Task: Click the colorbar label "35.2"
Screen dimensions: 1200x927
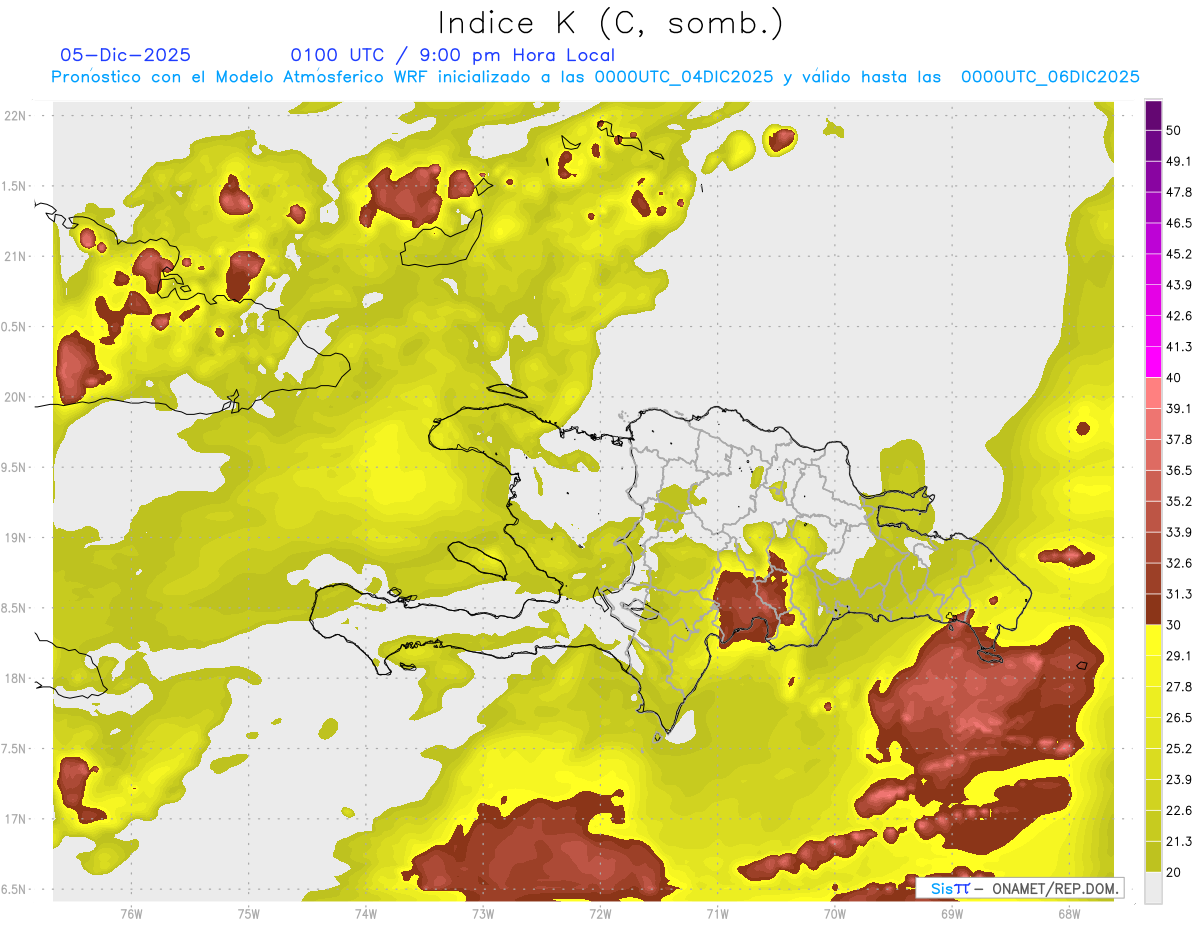Action: [x=1179, y=501]
